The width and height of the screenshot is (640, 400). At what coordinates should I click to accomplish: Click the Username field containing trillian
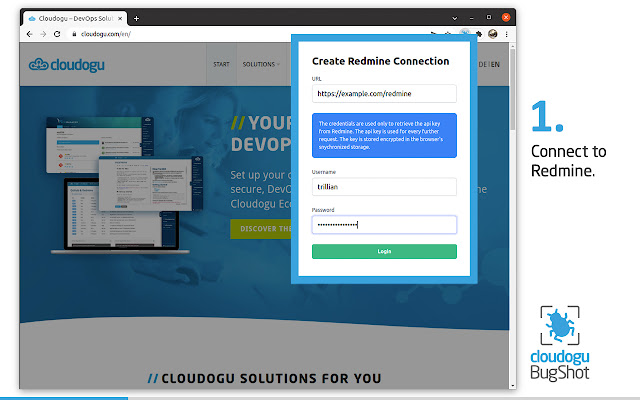384,187
